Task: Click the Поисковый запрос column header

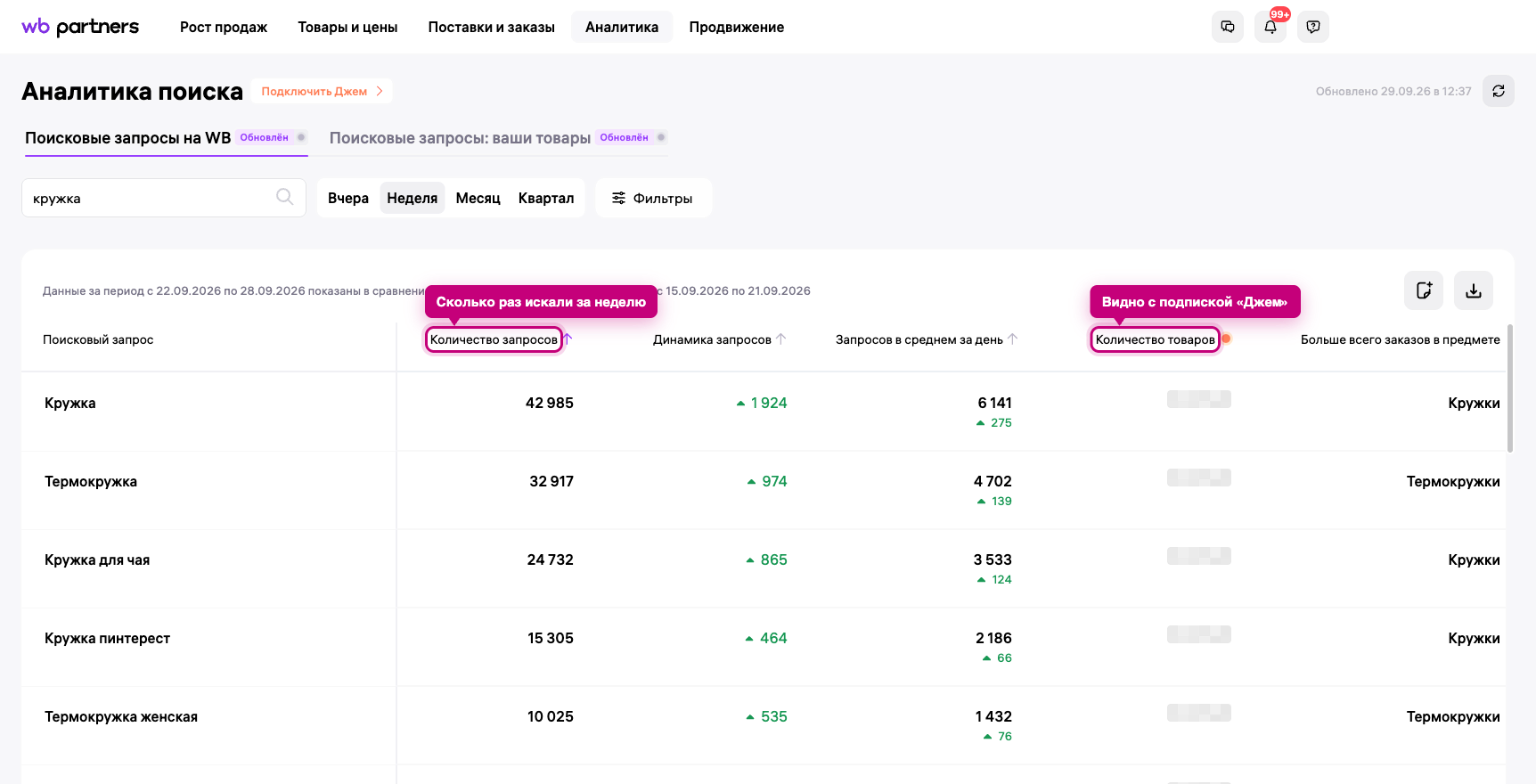Action: click(98, 339)
